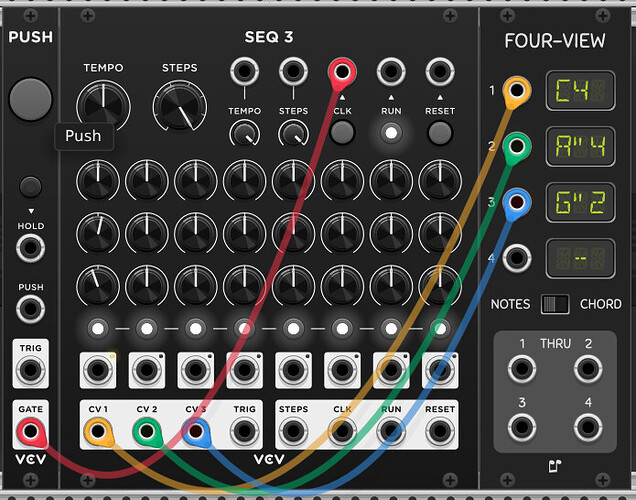Click the THRU 1 output jack
Image resolution: width=636 pixels, height=500 pixels.
(521, 369)
